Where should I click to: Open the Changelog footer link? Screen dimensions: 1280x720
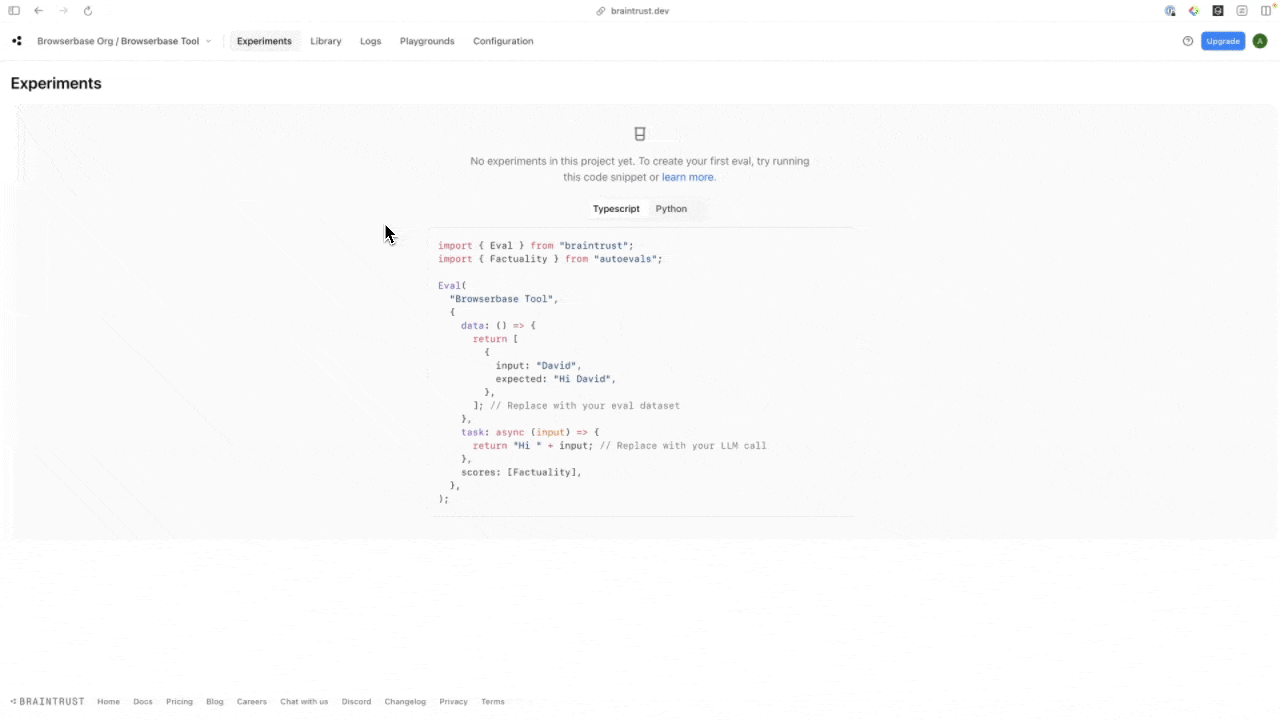405,702
